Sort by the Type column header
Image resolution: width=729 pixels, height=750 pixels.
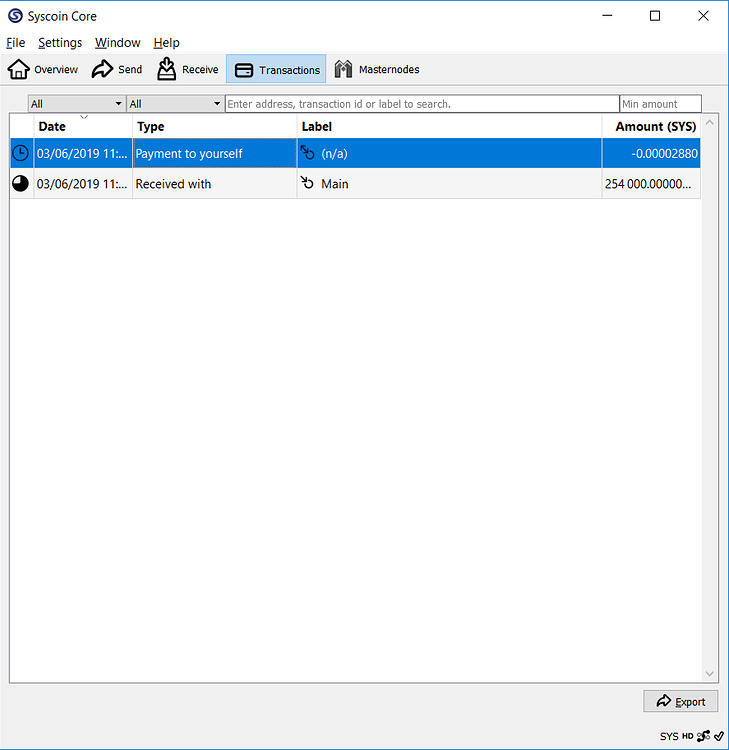click(214, 126)
